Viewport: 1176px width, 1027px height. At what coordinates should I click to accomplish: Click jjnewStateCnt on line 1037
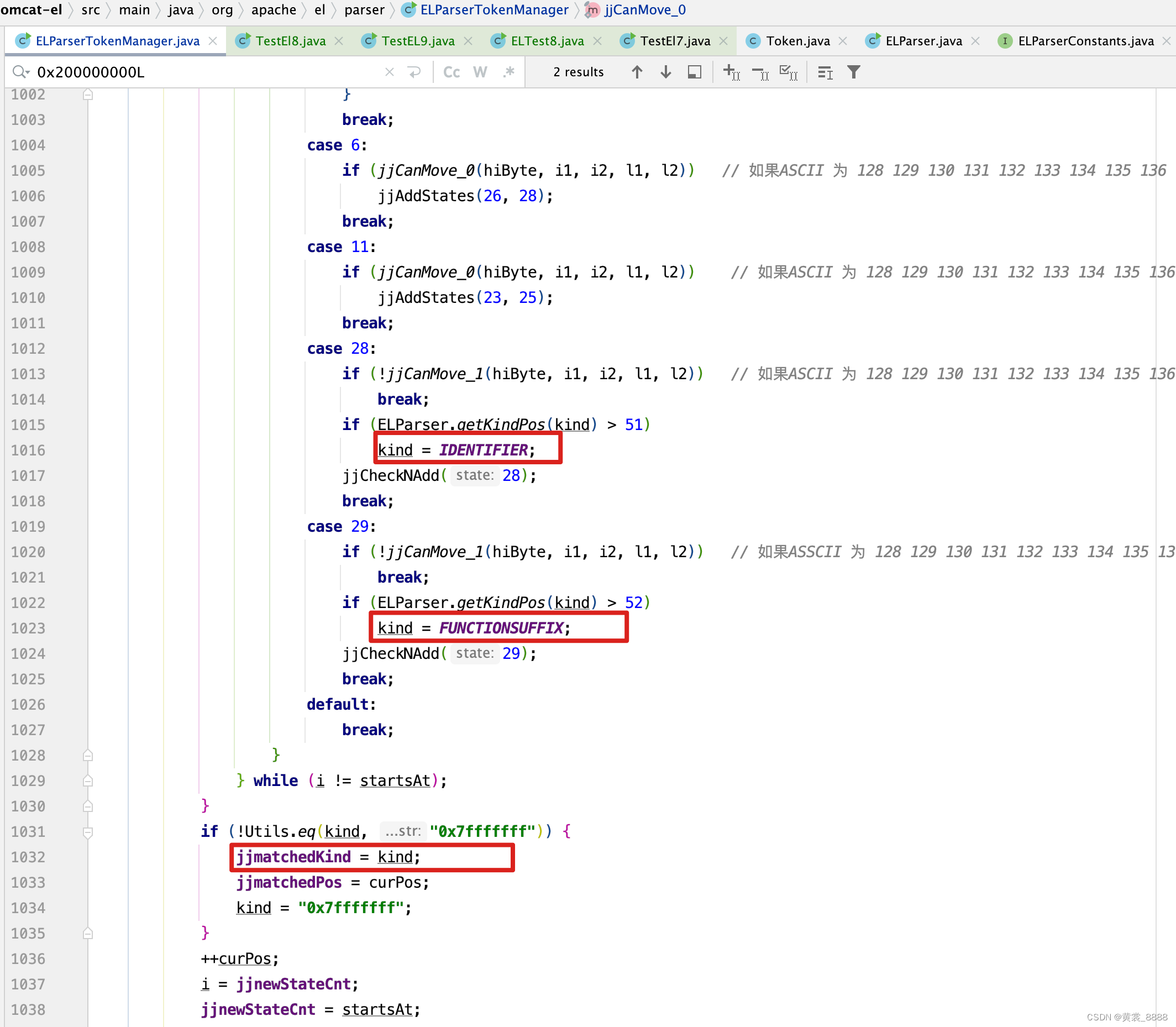point(293,984)
